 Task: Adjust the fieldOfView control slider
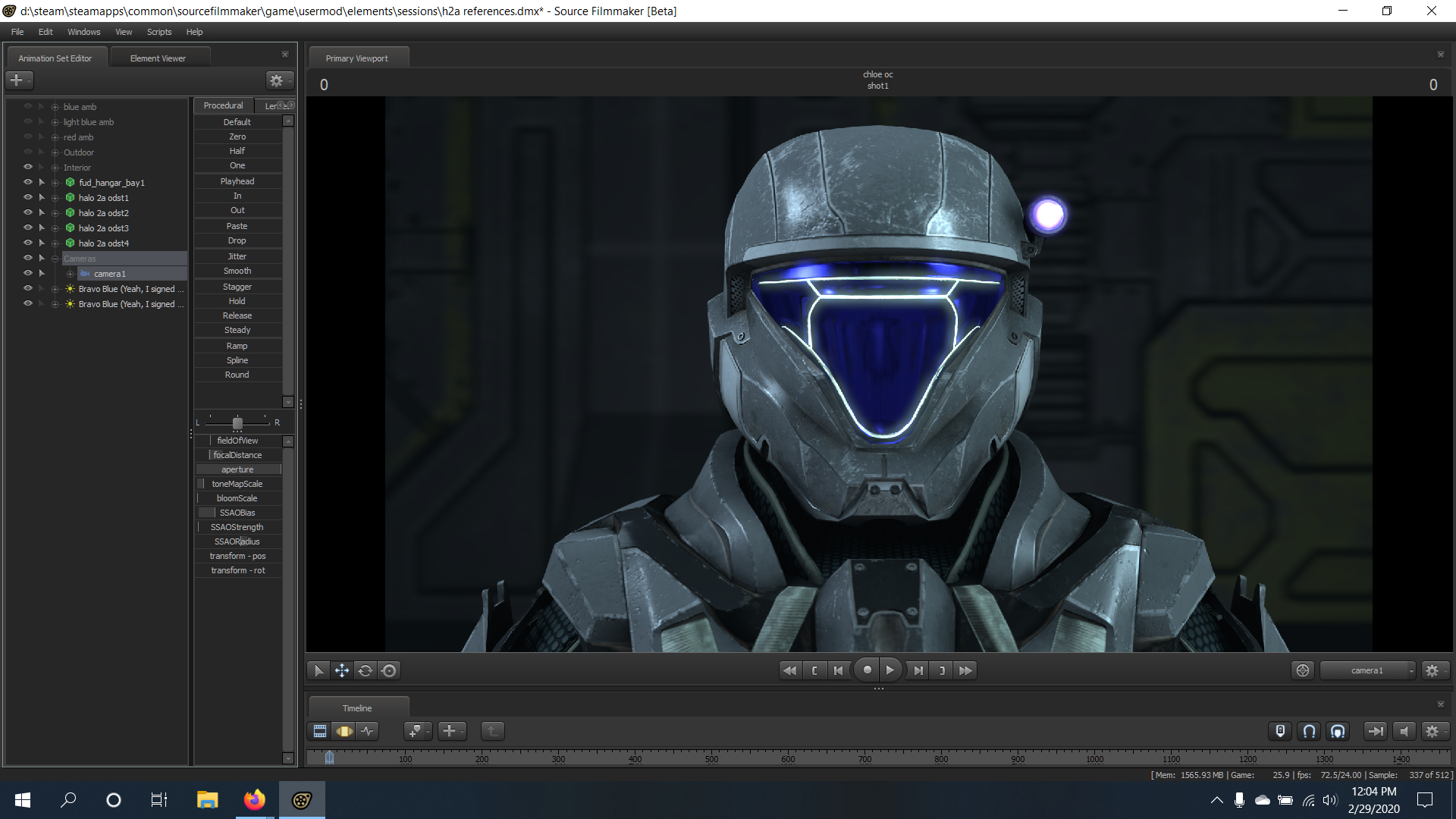(x=237, y=441)
